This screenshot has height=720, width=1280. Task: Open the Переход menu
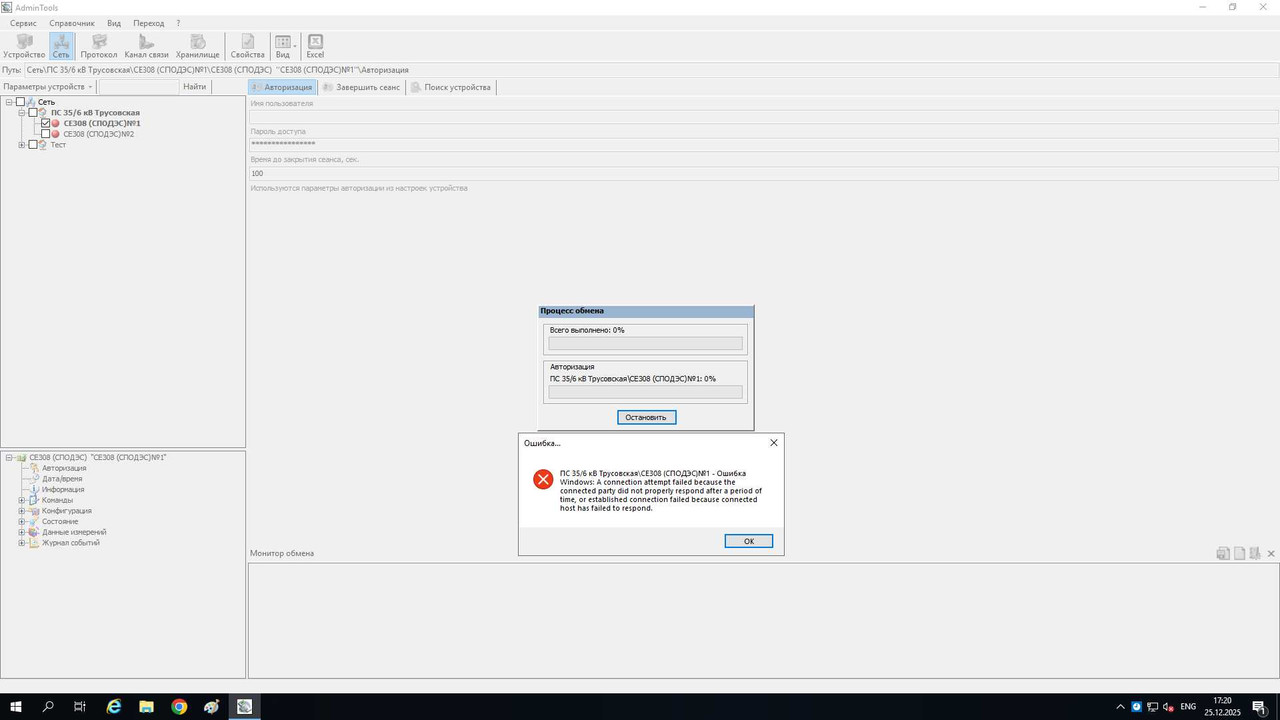[149, 23]
